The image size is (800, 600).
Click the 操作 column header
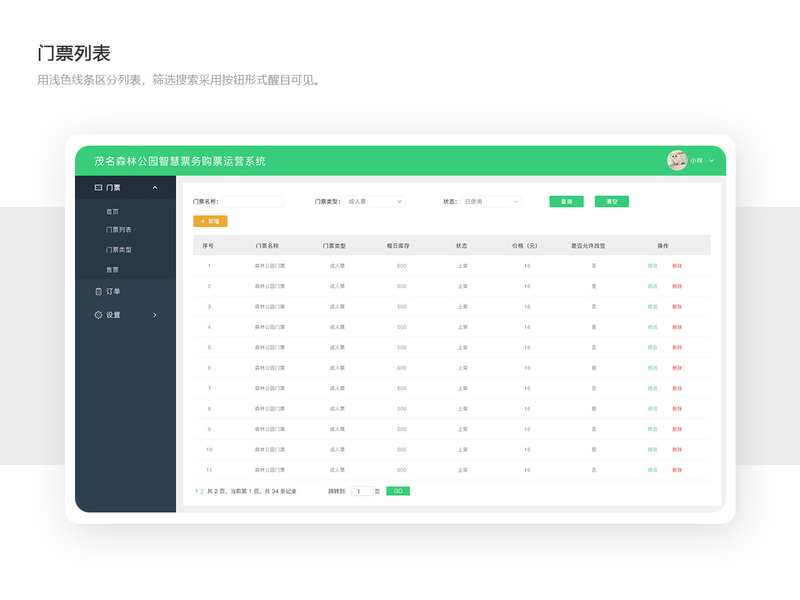point(663,245)
